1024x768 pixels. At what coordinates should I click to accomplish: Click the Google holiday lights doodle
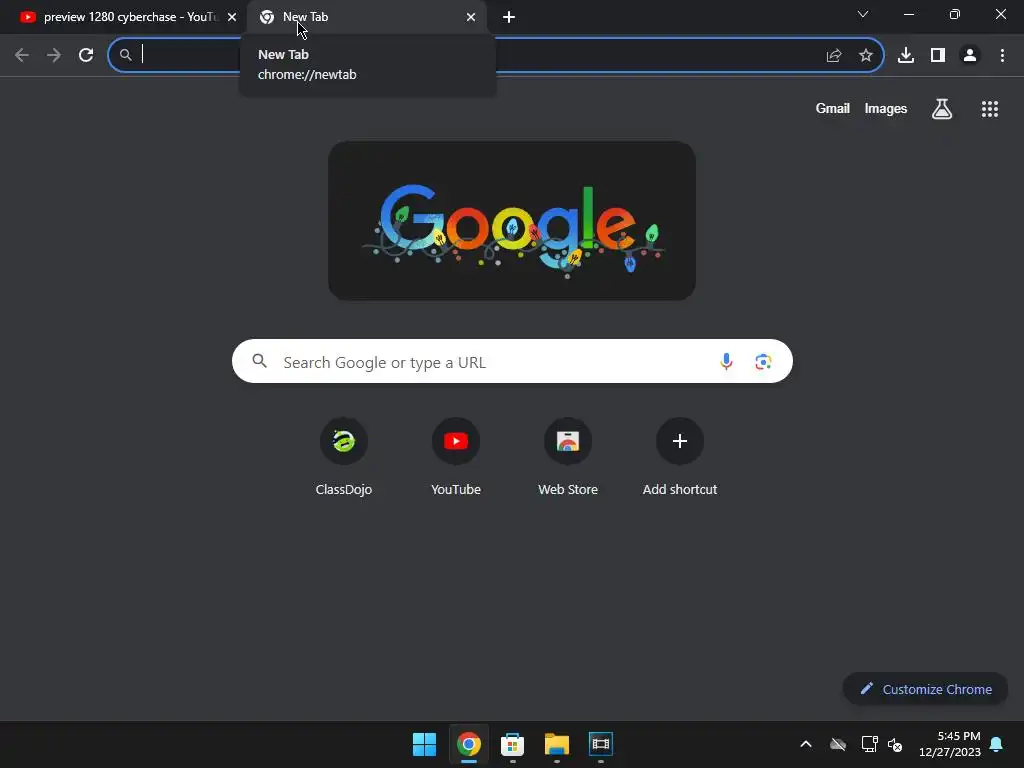pos(511,221)
